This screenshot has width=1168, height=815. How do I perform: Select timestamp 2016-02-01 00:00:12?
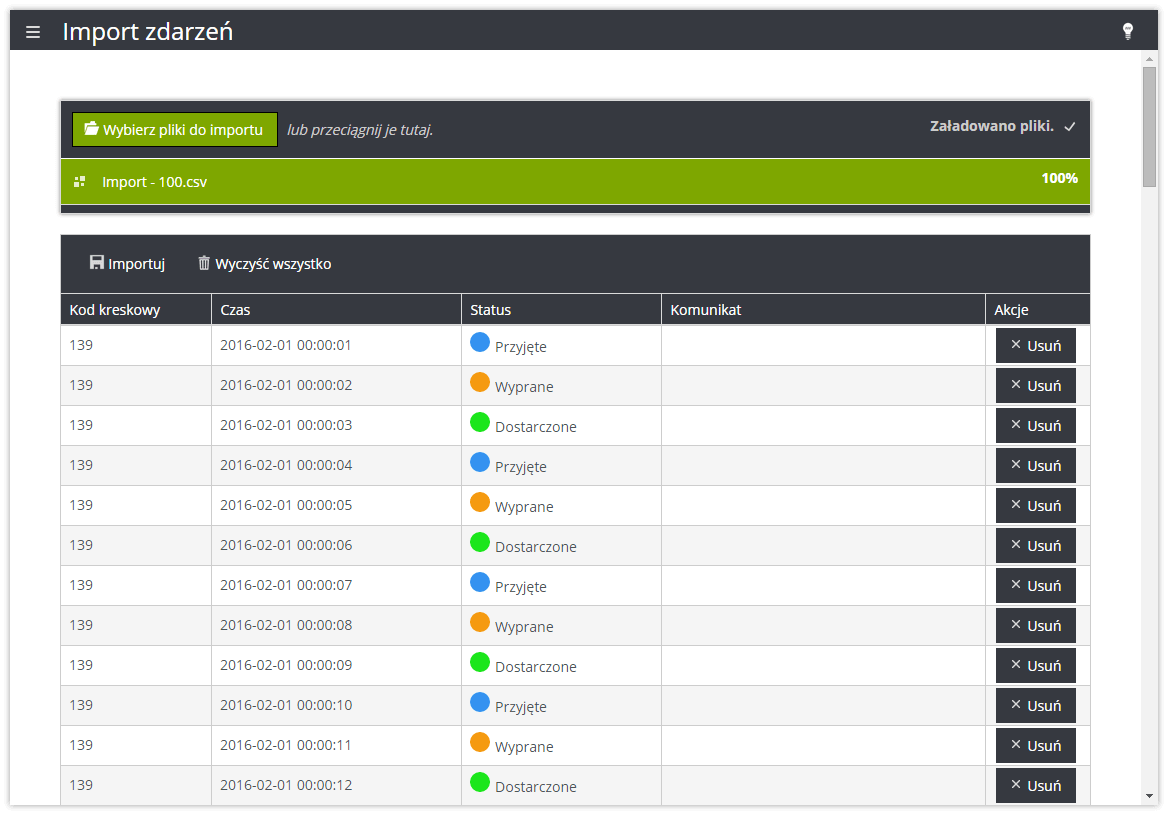(x=285, y=784)
